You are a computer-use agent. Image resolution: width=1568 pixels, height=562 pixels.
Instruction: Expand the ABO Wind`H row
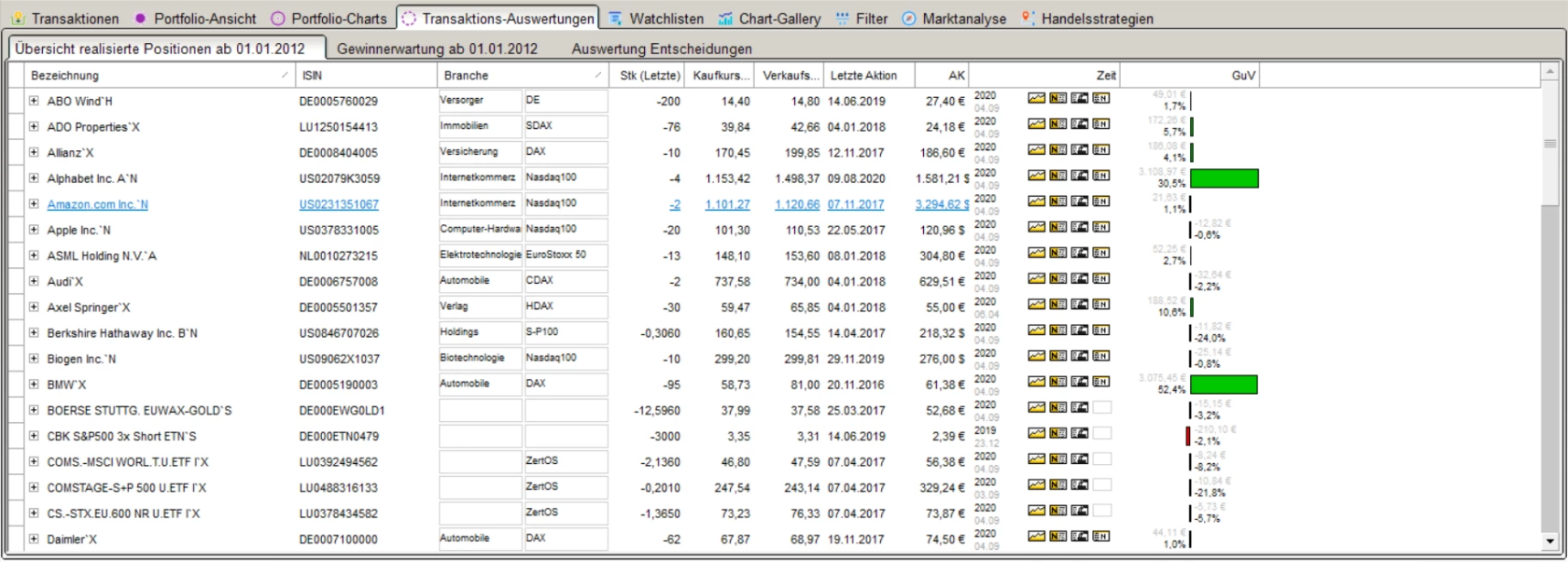pos(34,101)
